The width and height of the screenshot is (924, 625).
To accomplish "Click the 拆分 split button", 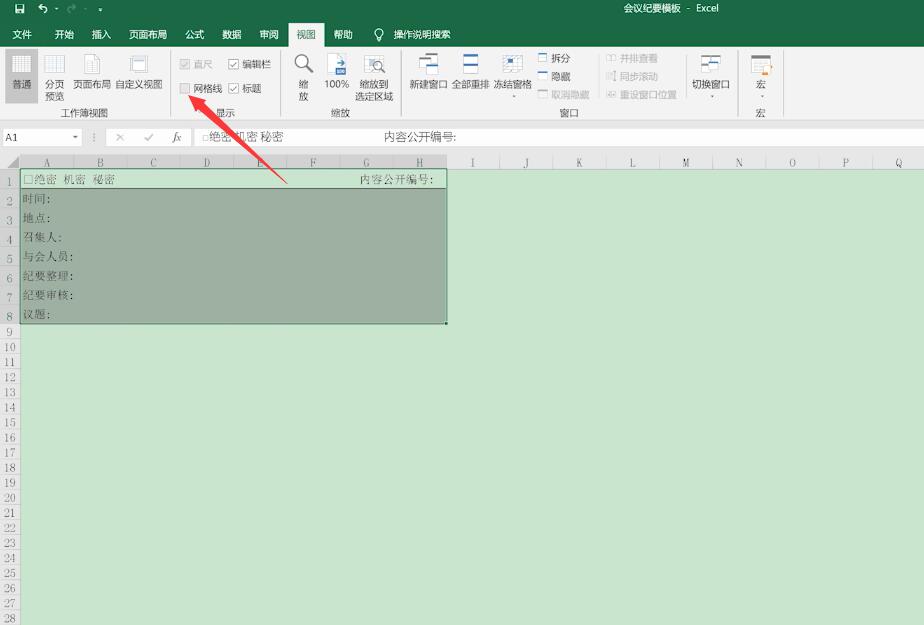I will click(x=554, y=58).
